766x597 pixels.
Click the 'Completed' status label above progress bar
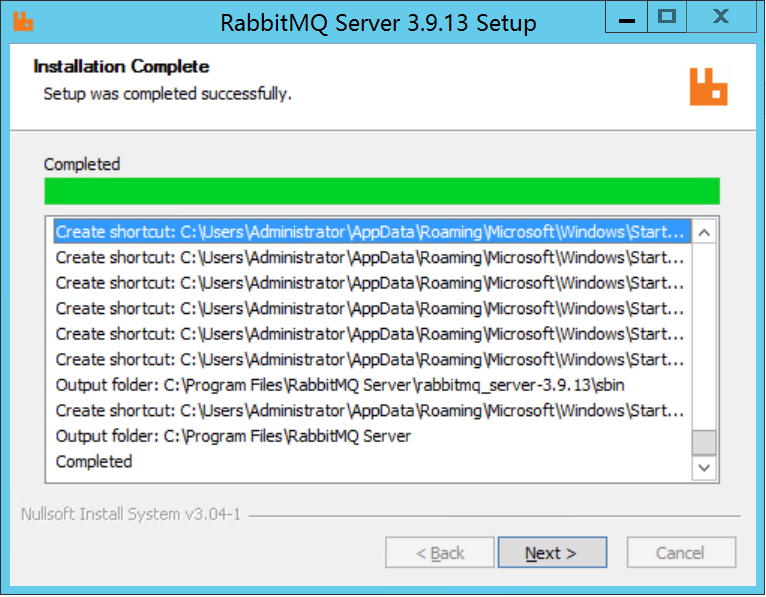pyautogui.click(x=82, y=164)
